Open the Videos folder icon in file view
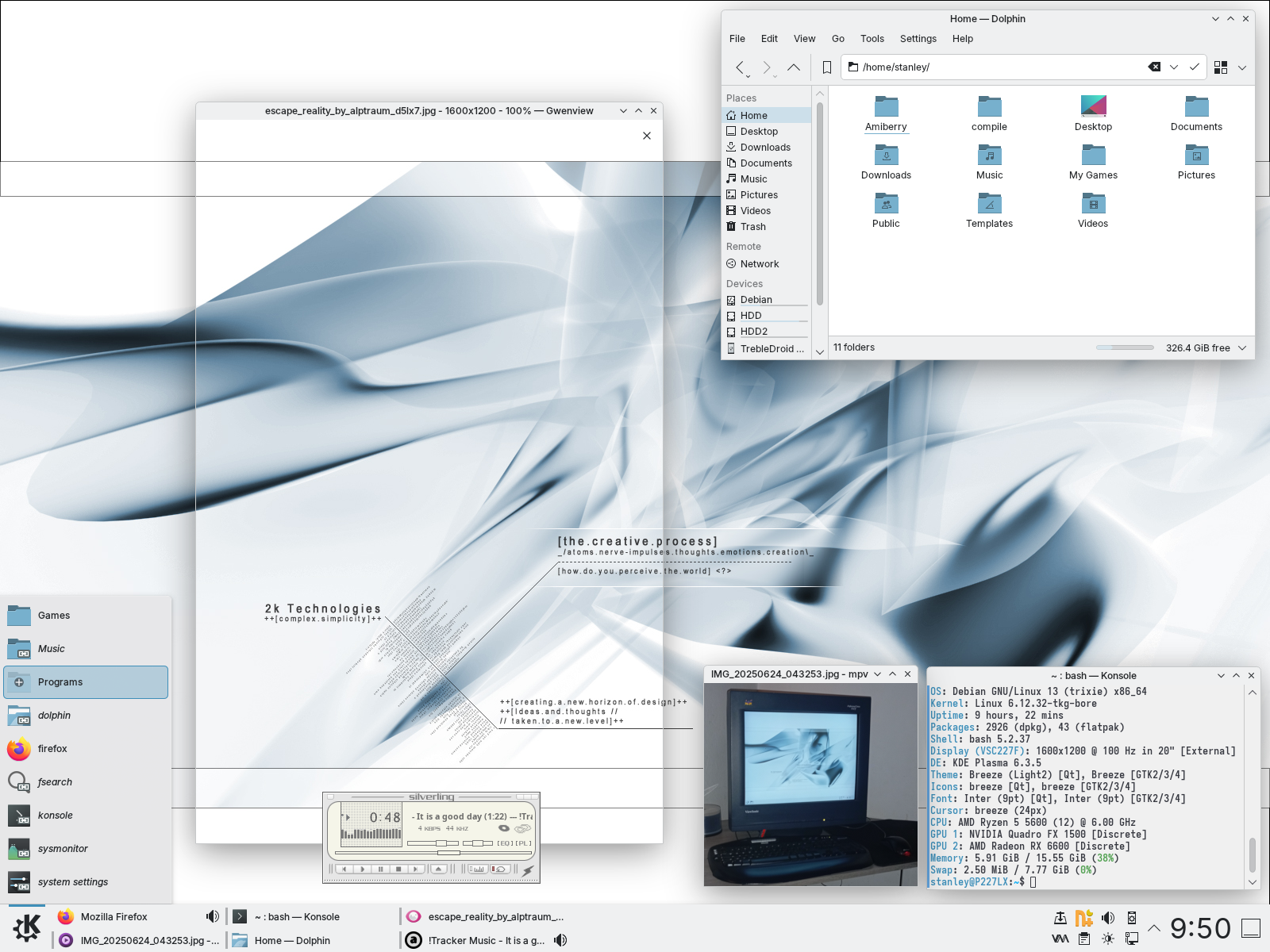 point(1093,211)
